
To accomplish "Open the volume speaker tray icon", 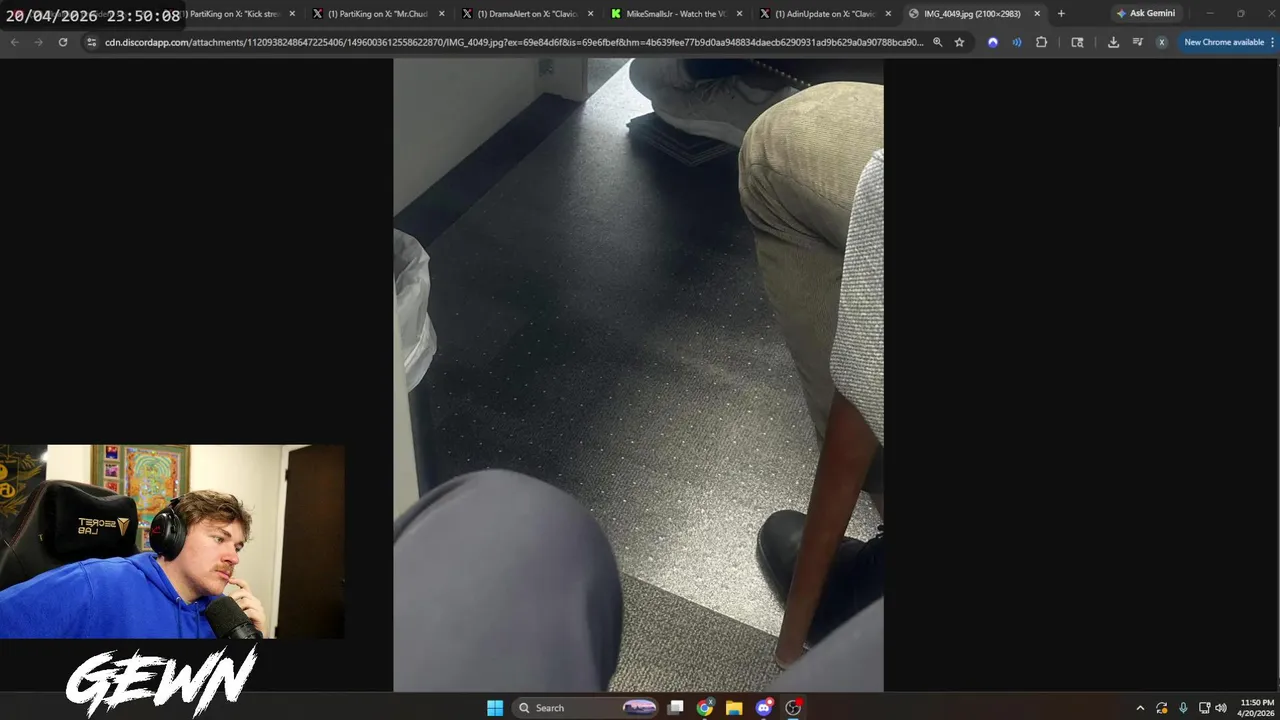I will pos(1221,708).
